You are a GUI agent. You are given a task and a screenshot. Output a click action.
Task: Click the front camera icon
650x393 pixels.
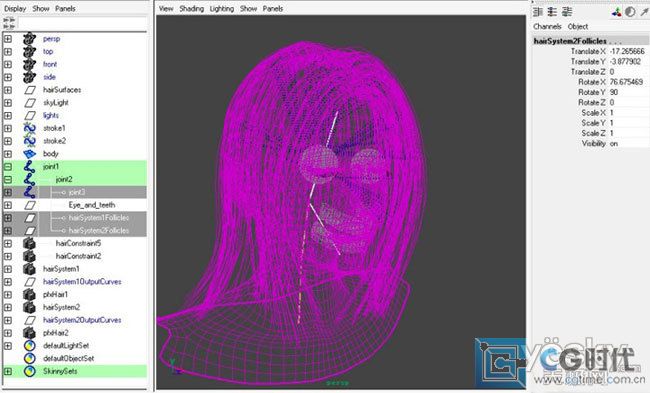[x=29, y=64]
